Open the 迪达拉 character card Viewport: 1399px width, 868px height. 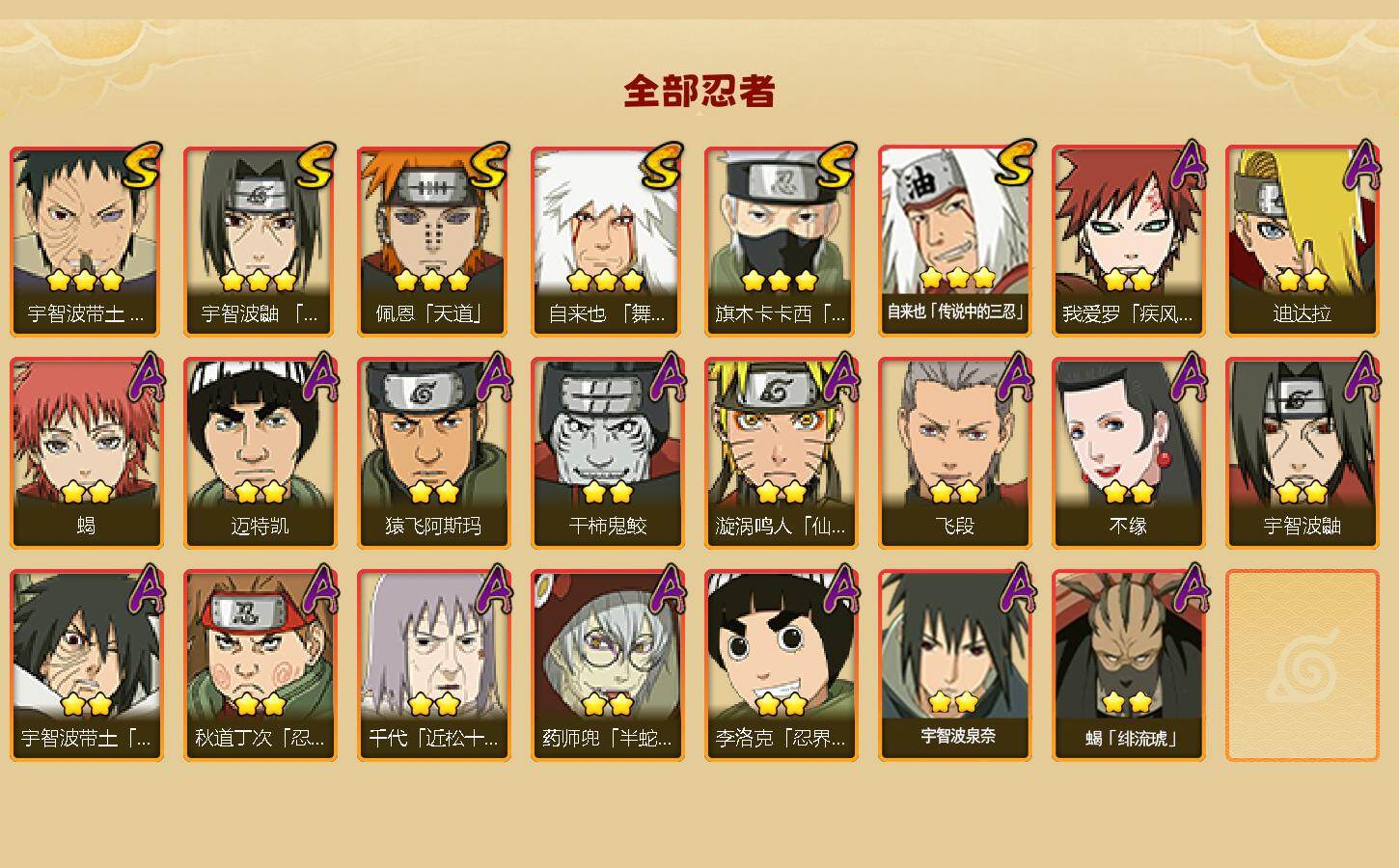tap(1302, 241)
